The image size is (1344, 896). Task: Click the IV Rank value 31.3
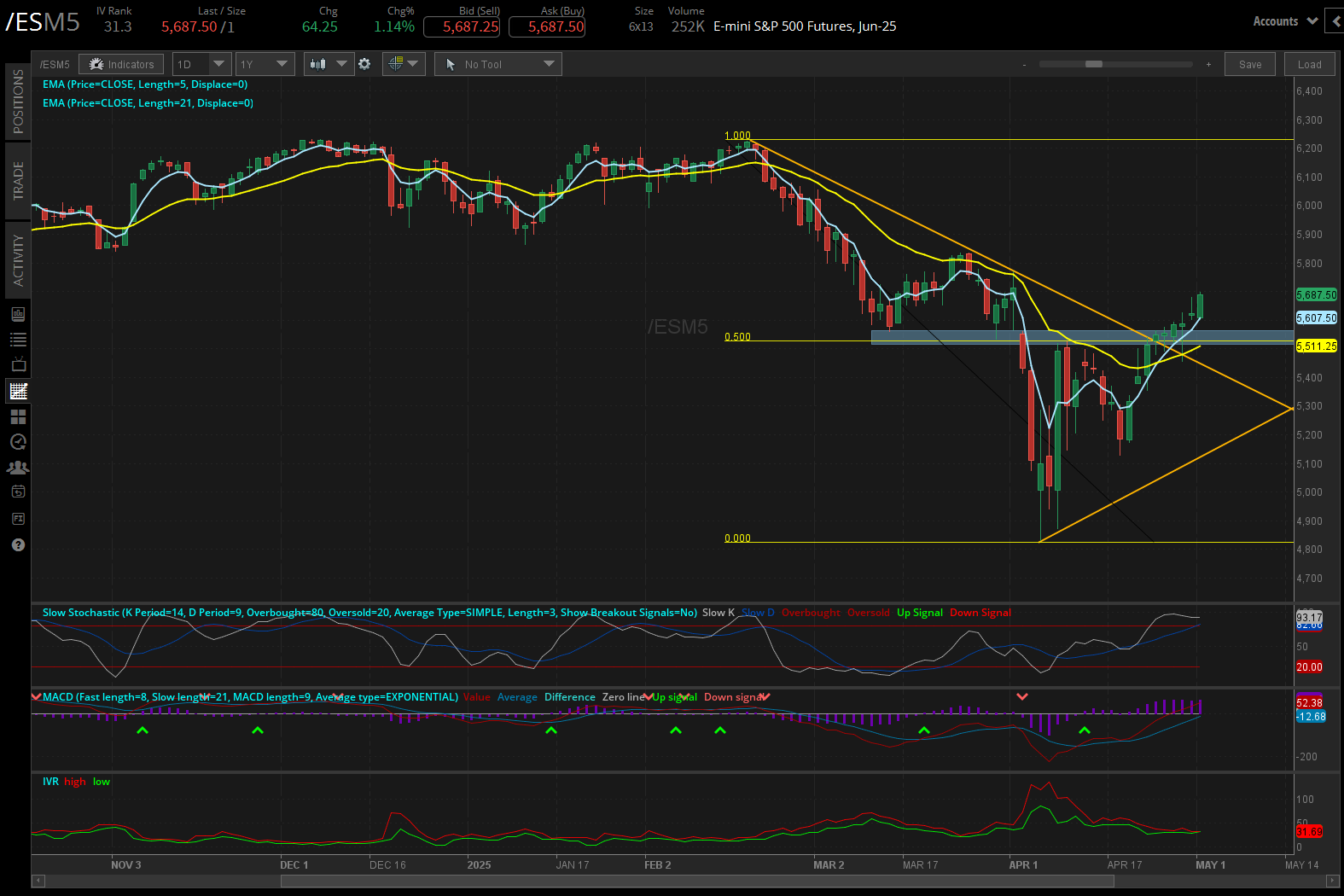[x=118, y=26]
